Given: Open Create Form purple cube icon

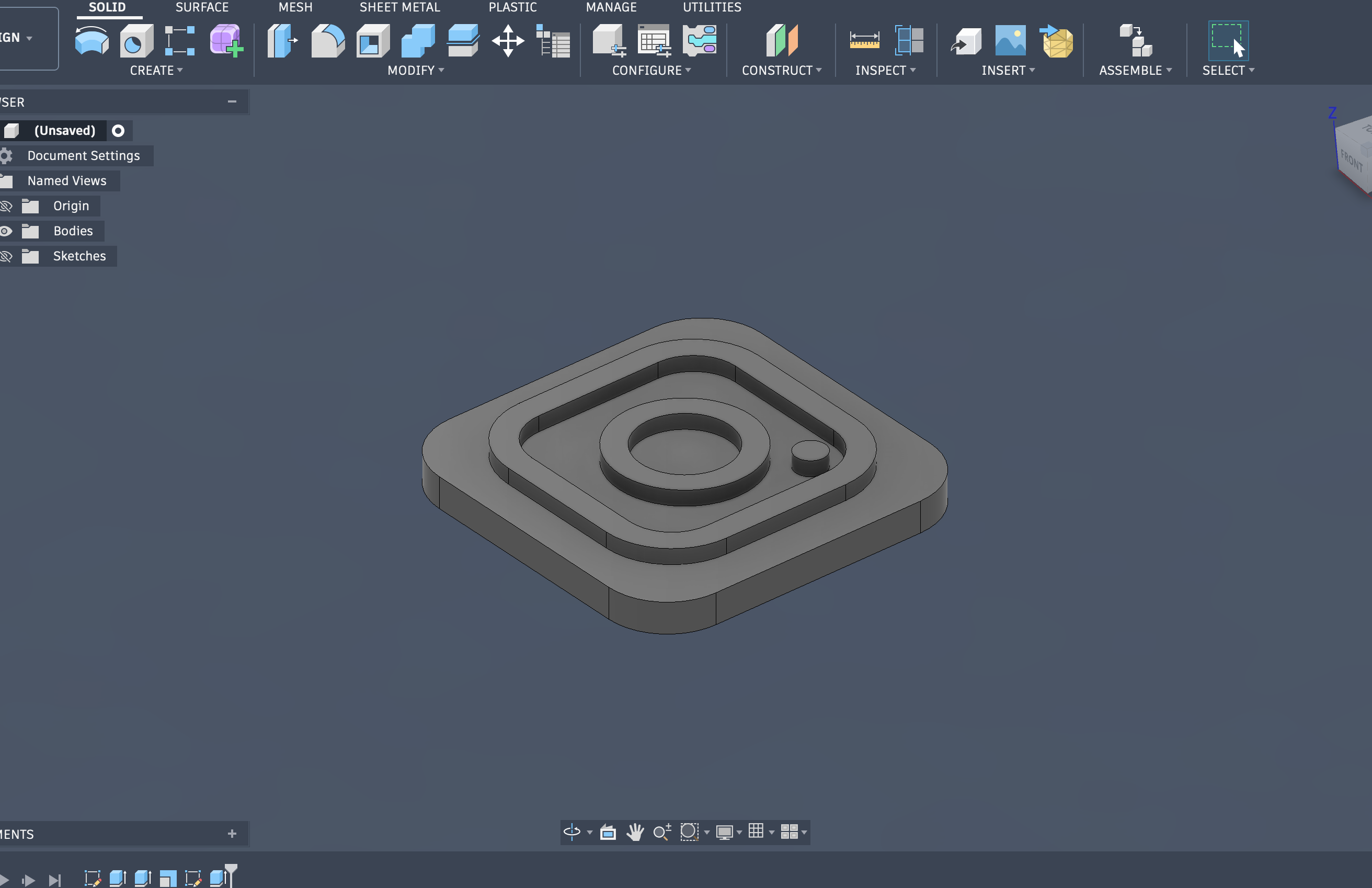Looking at the screenshot, I should (x=226, y=40).
